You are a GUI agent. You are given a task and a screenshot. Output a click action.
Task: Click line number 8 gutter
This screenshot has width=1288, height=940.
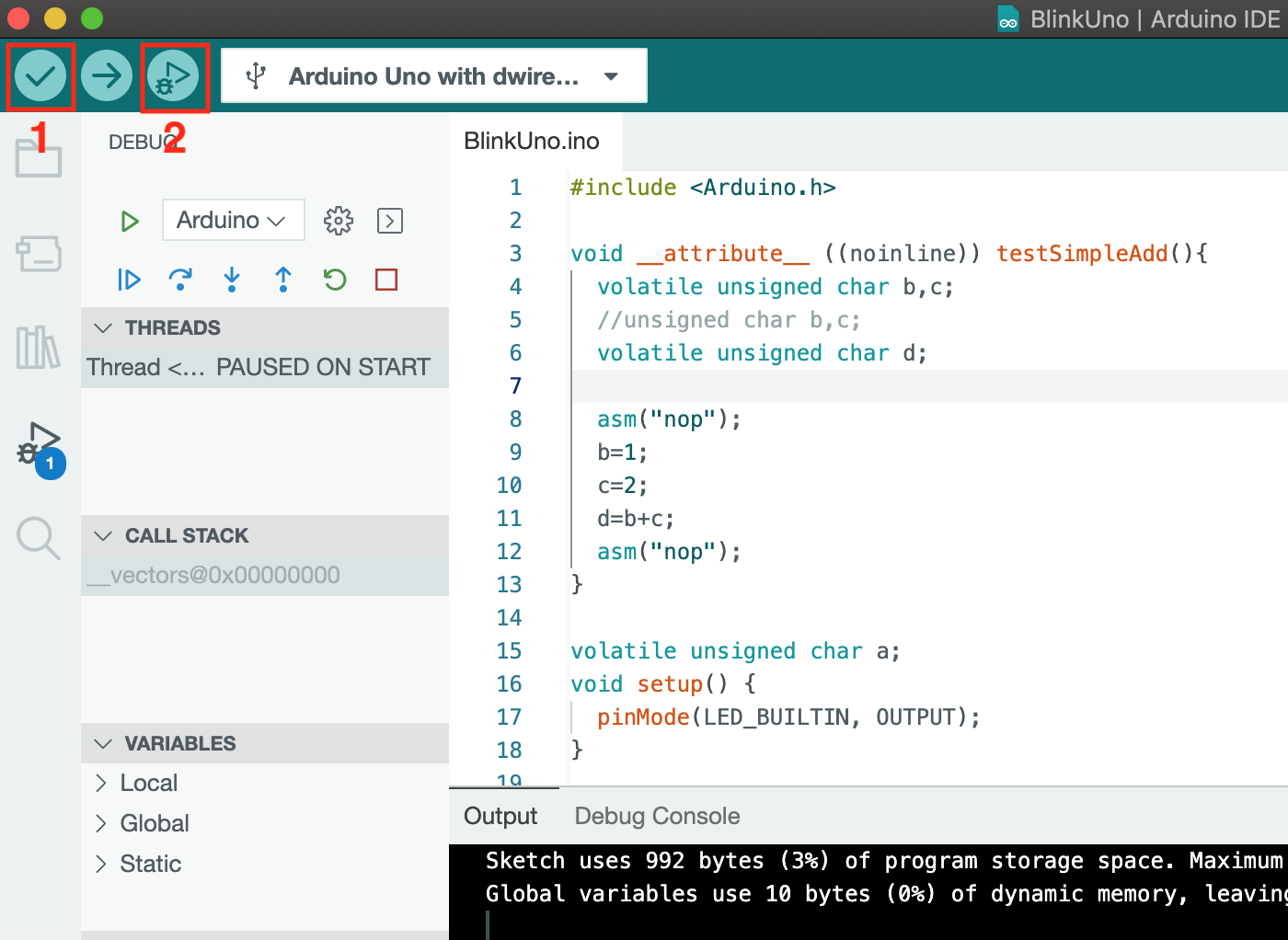(515, 419)
